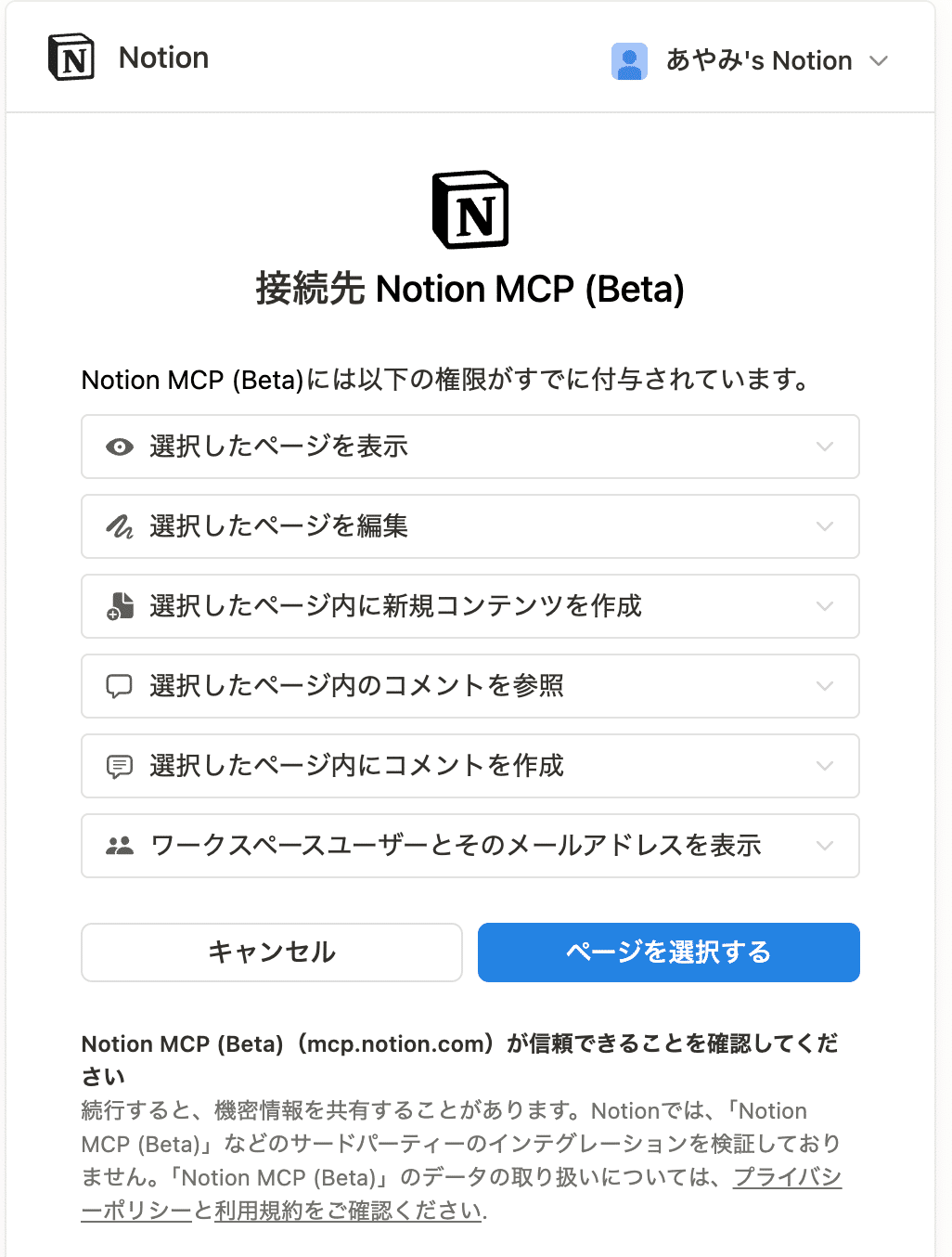Click the ページを選択する button
The image size is (952, 1257).
click(667, 952)
